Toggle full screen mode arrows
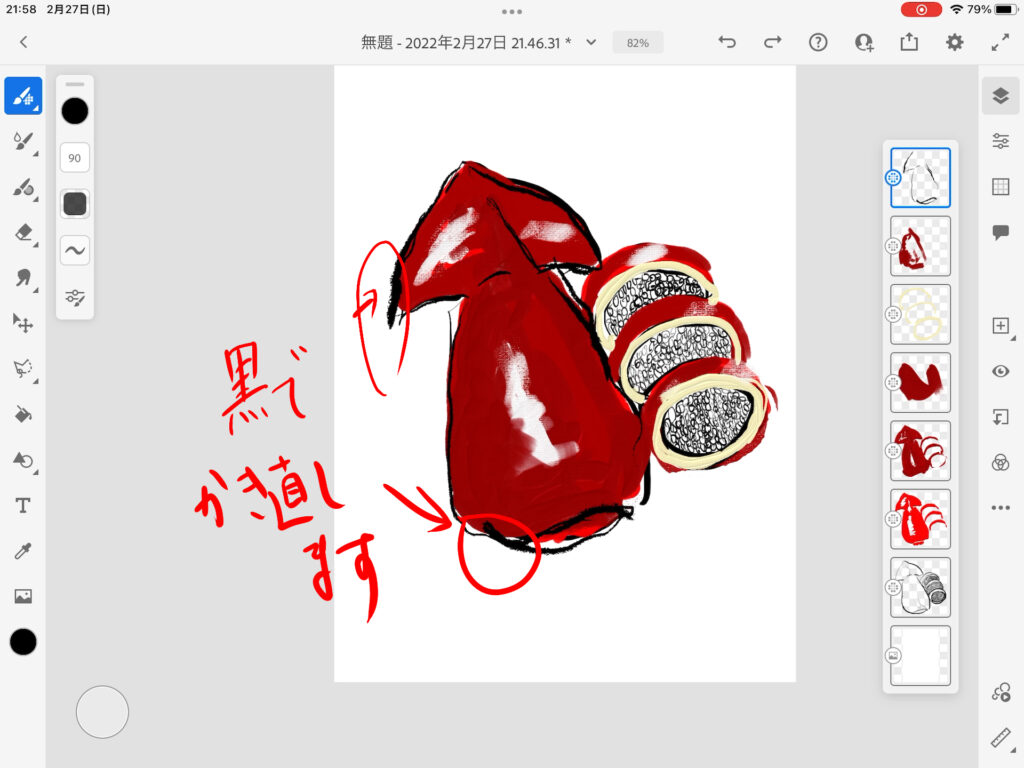 (1000, 42)
